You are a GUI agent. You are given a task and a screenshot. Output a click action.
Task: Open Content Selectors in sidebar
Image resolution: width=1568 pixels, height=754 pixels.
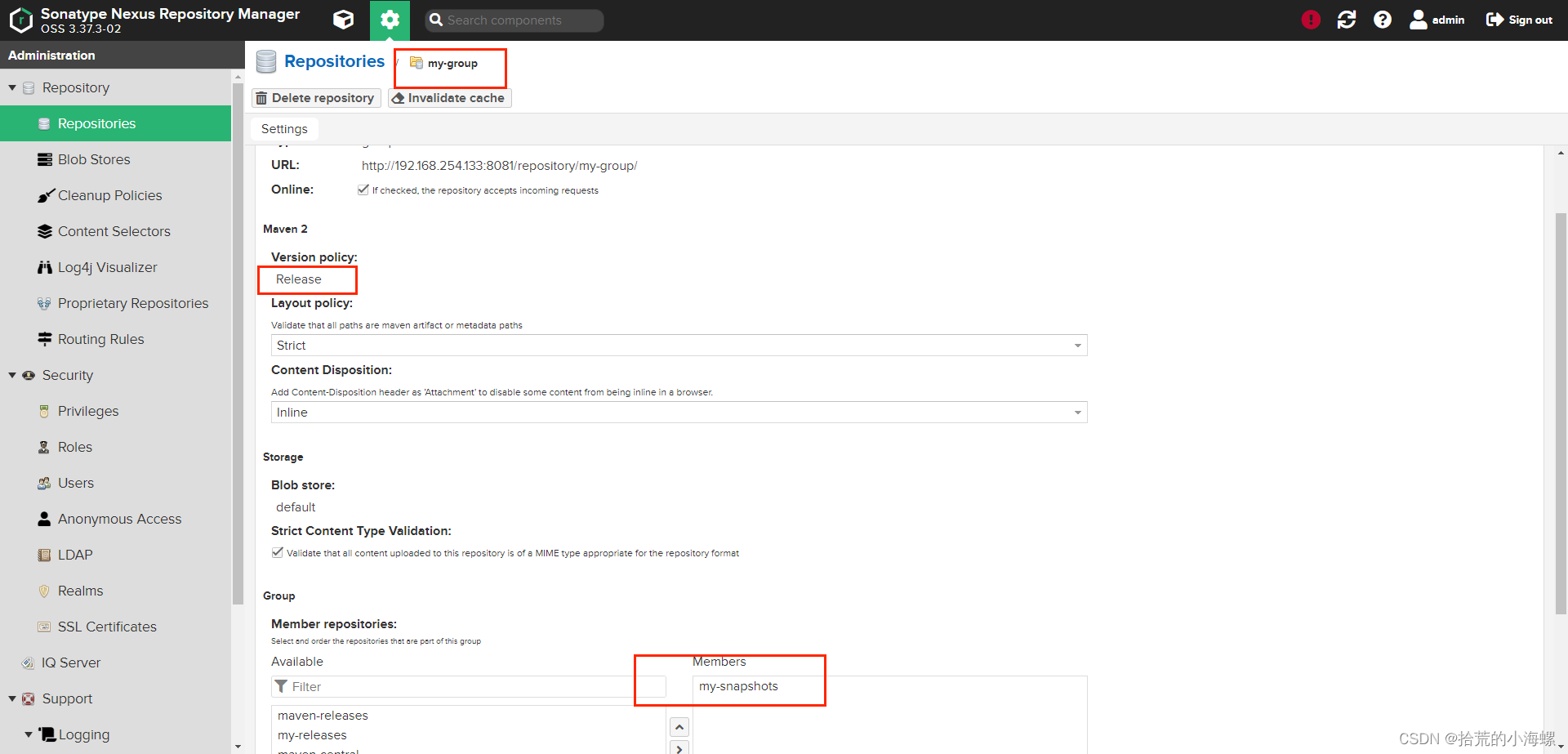[x=116, y=231]
